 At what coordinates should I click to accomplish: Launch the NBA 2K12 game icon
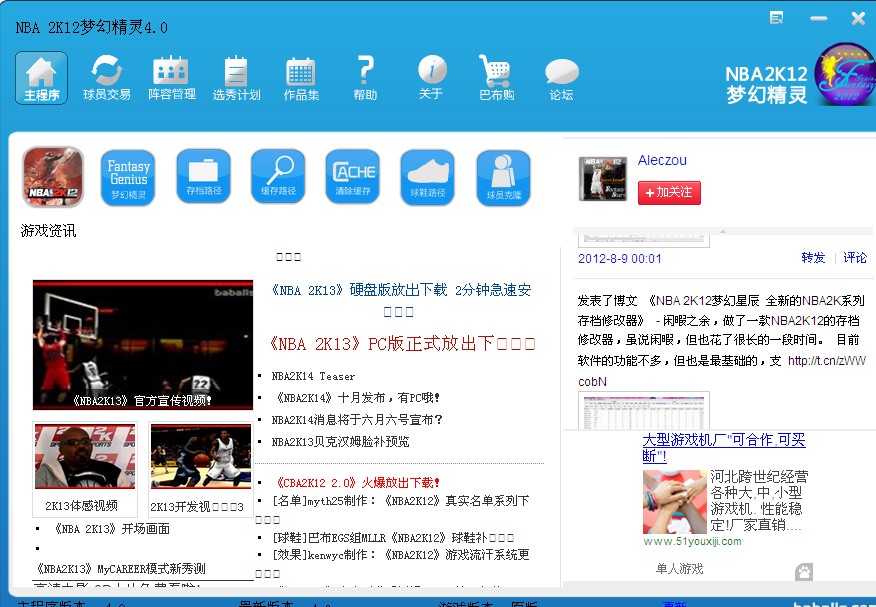point(53,177)
